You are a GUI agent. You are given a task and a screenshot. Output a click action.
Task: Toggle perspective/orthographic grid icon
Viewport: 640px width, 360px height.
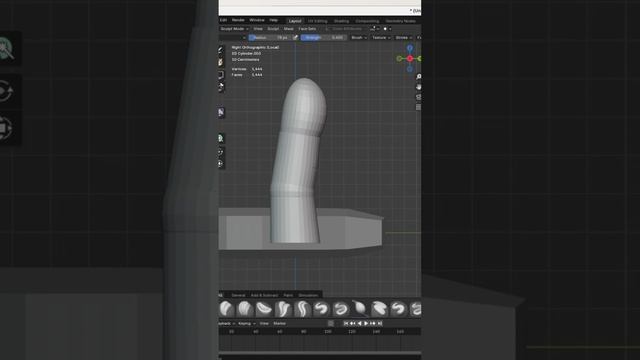click(418, 107)
